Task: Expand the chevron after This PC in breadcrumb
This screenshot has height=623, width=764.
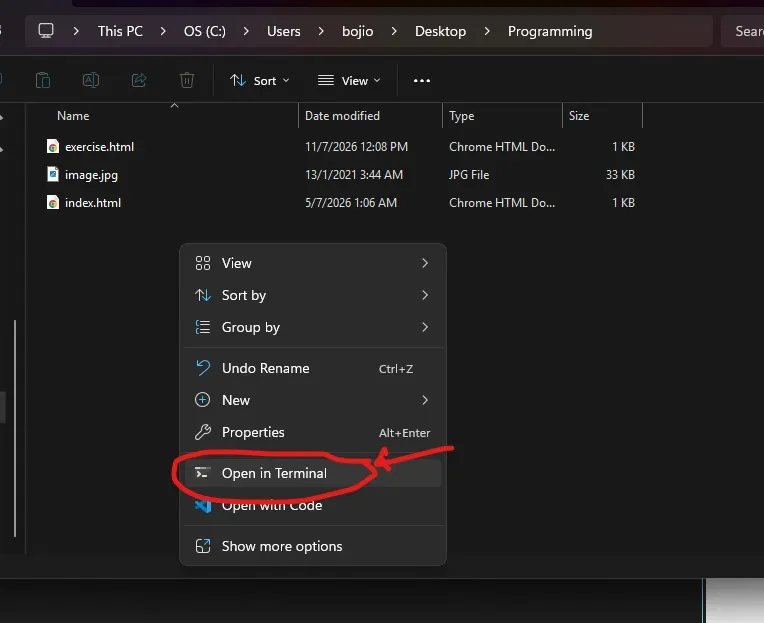Action: click(x=163, y=31)
